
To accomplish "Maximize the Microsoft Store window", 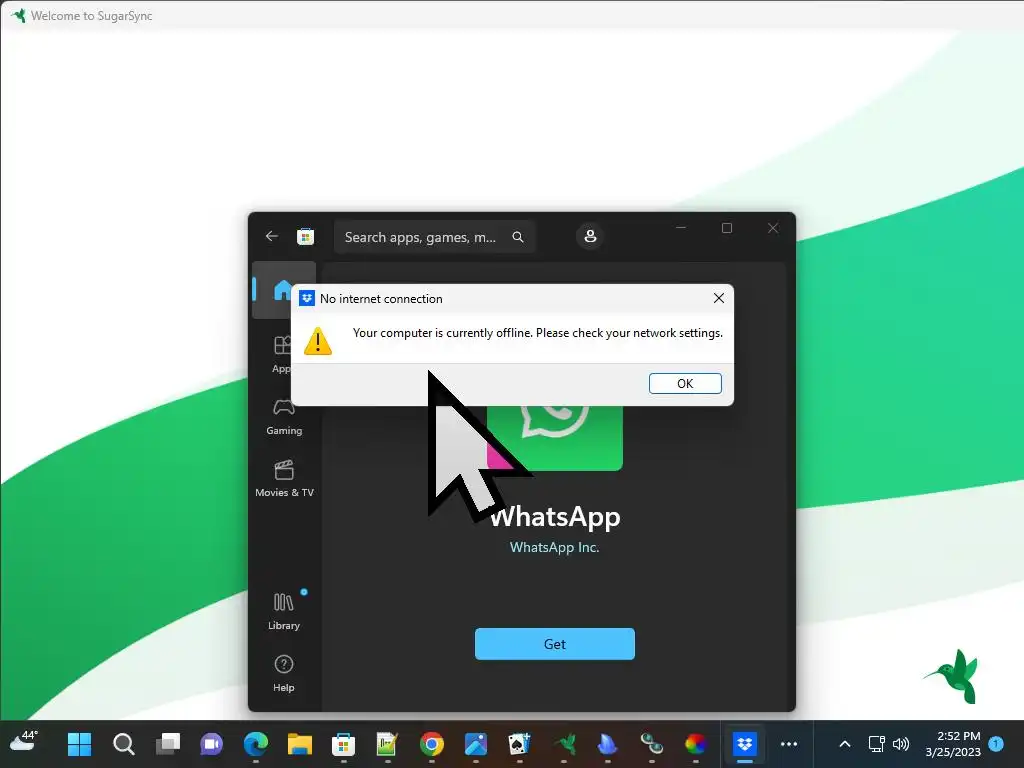I will [727, 228].
